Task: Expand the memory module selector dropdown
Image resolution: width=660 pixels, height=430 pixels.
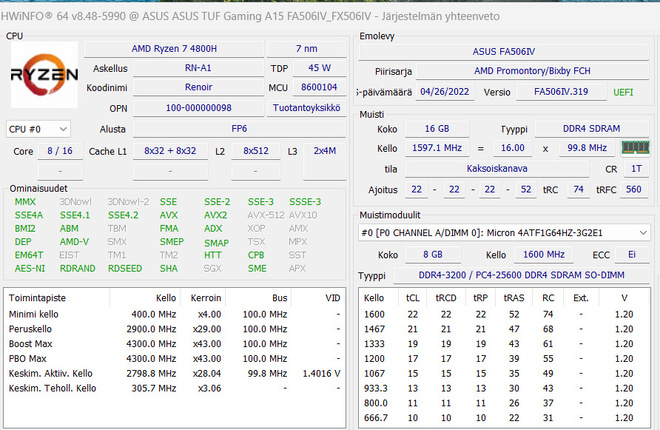Action: pos(504,233)
